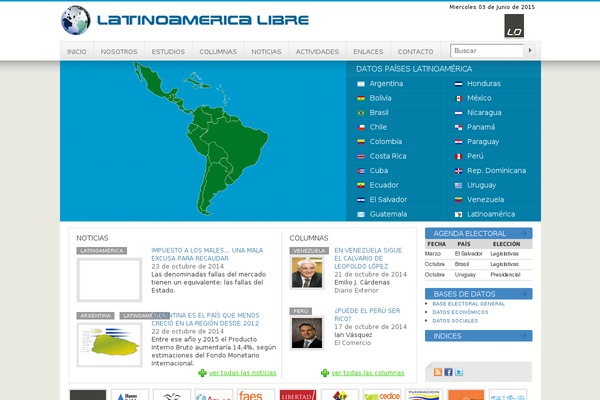Image resolution: width=600 pixels, height=400 pixels.
Task: Open Emilio J. Cárdenas columnist photo
Action: pos(307,273)
